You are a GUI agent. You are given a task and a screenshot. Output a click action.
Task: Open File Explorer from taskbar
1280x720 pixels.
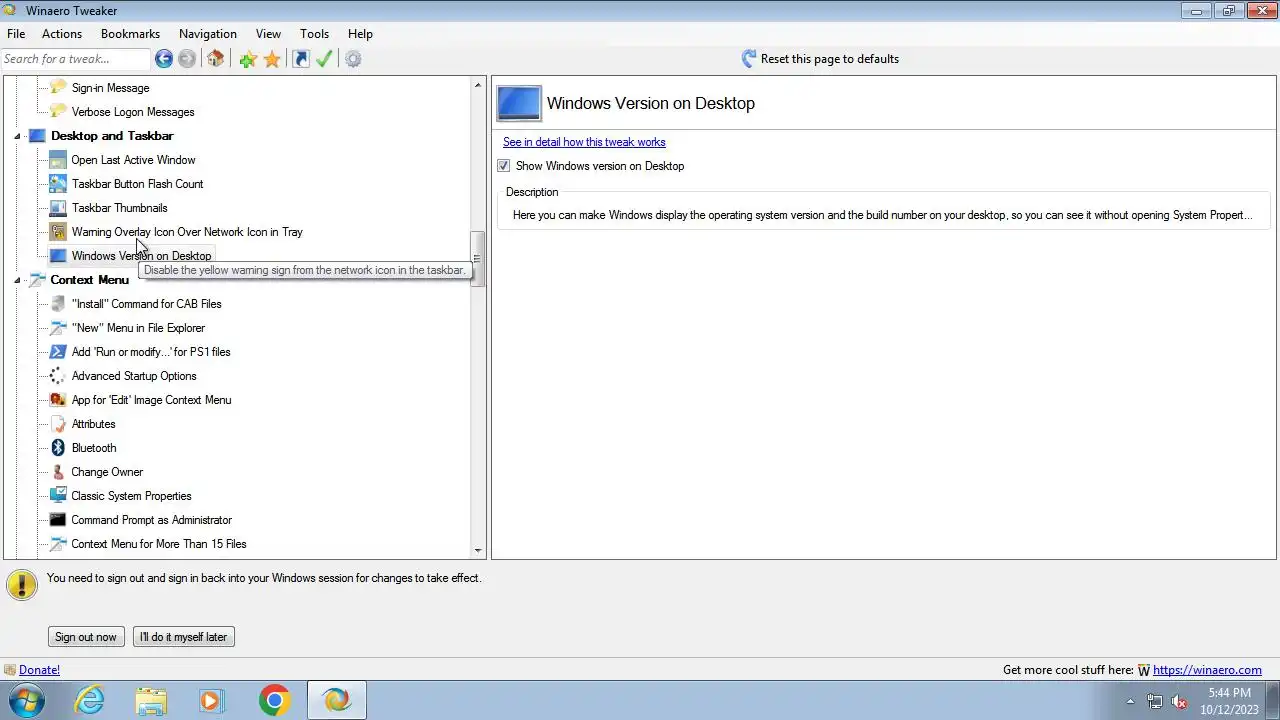pos(151,700)
